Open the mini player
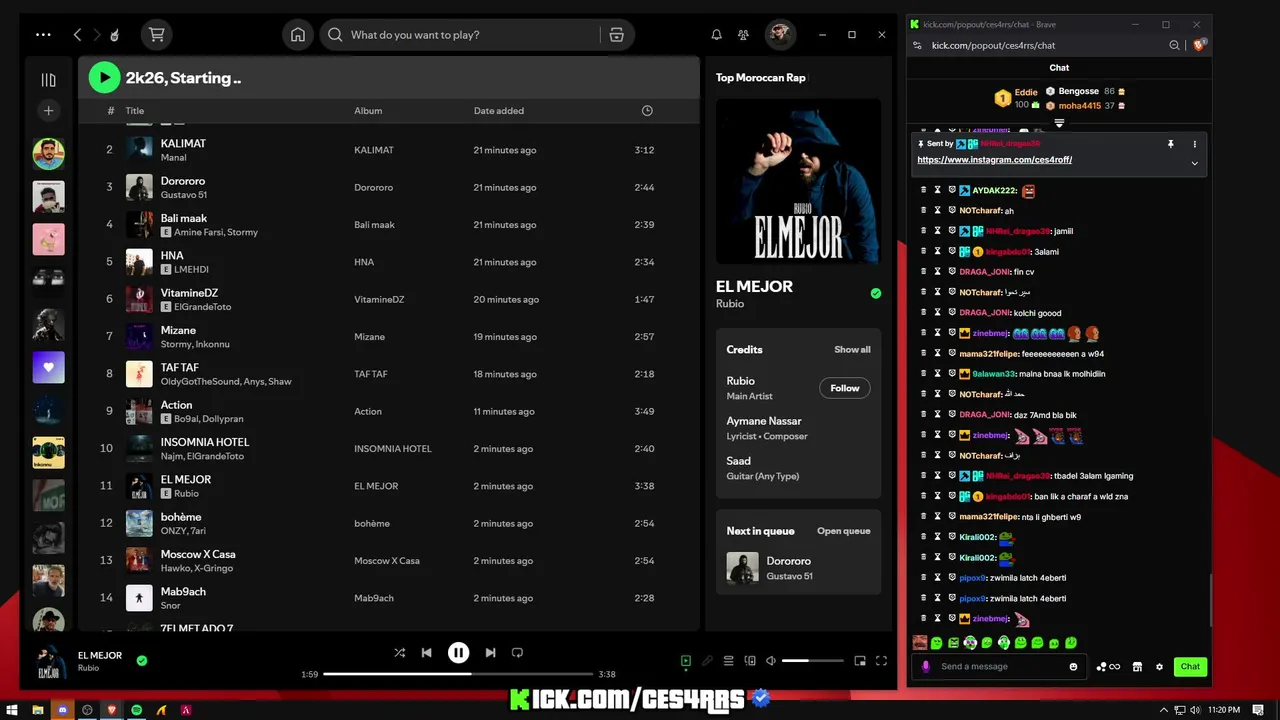The image size is (1280, 720). (860, 661)
